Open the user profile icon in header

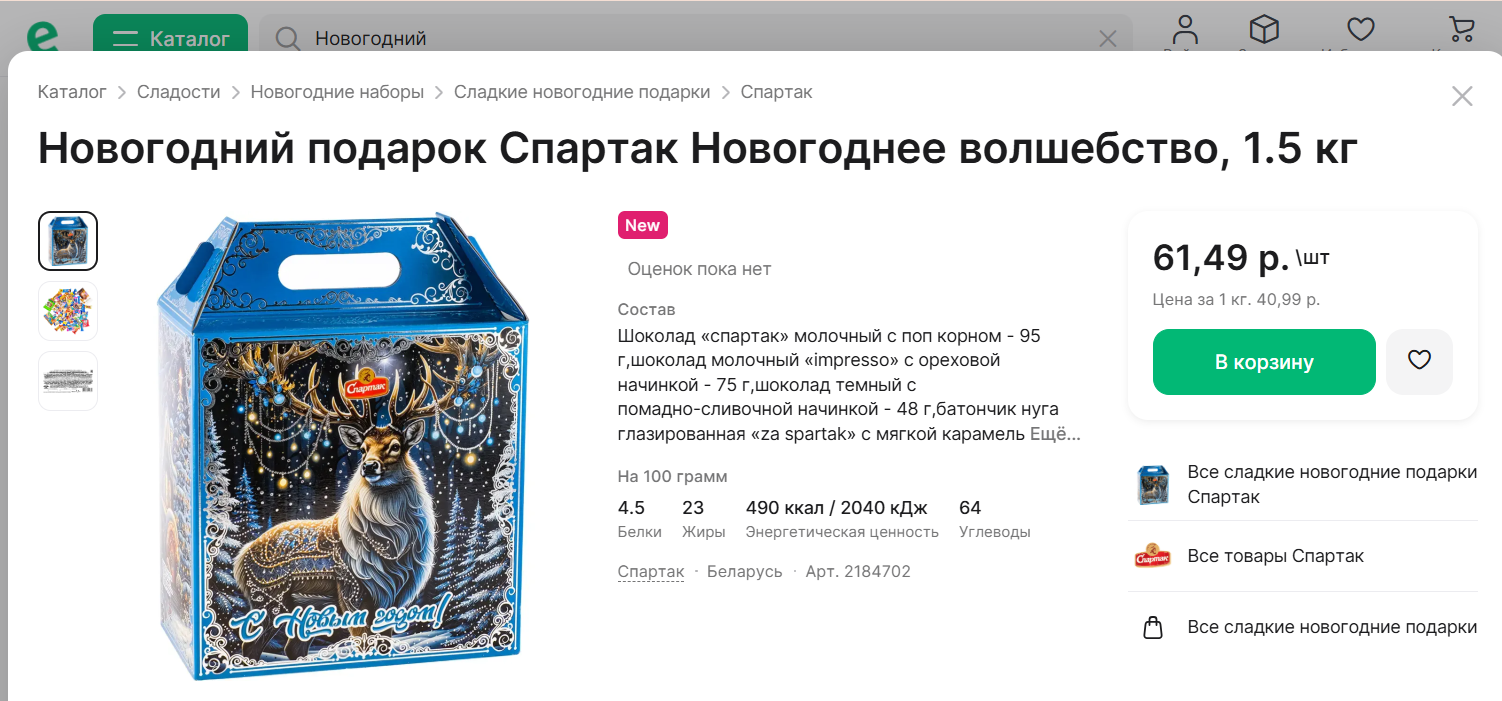pos(1186,29)
